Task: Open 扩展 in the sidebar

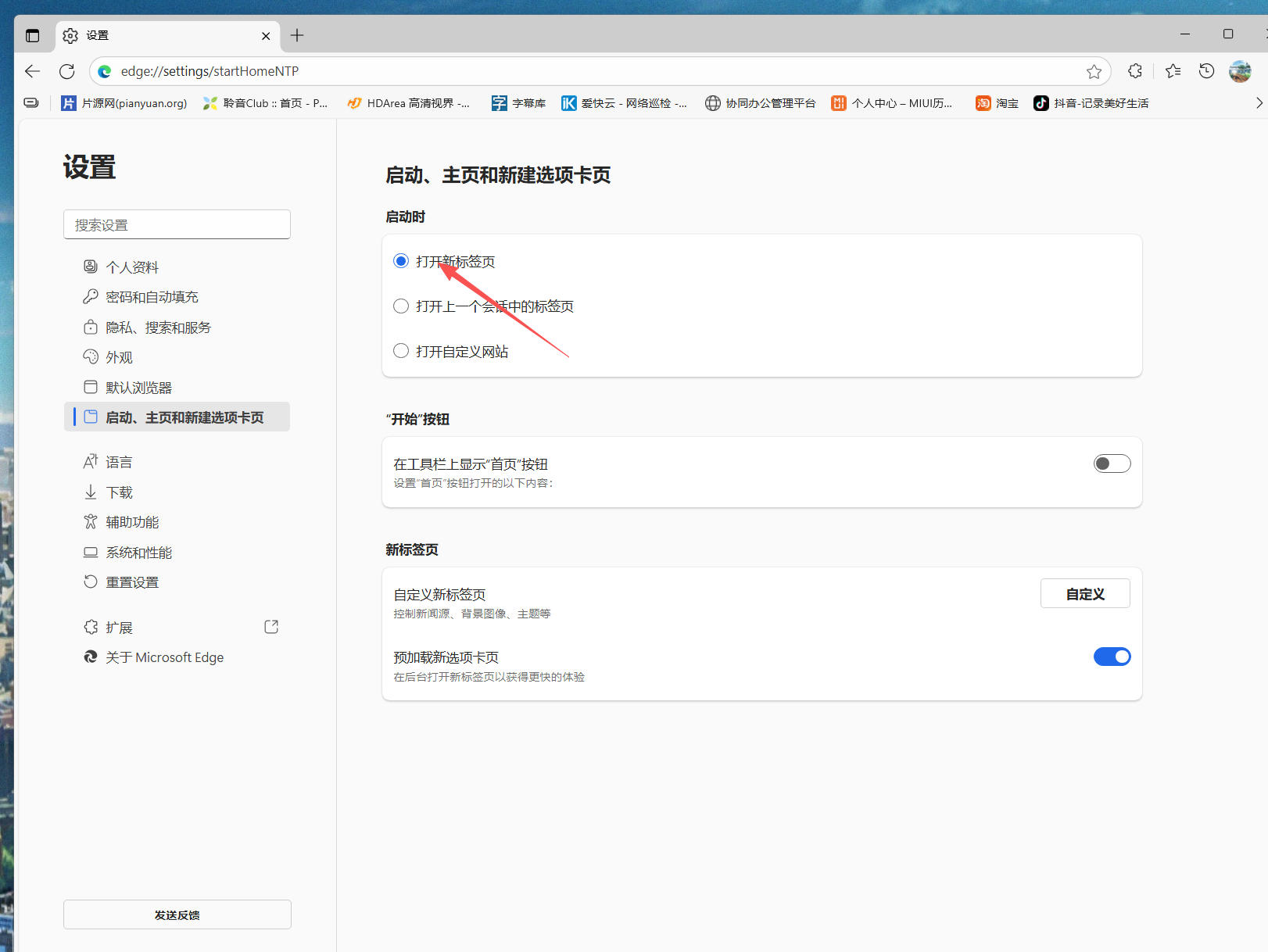Action: [x=177, y=628]
